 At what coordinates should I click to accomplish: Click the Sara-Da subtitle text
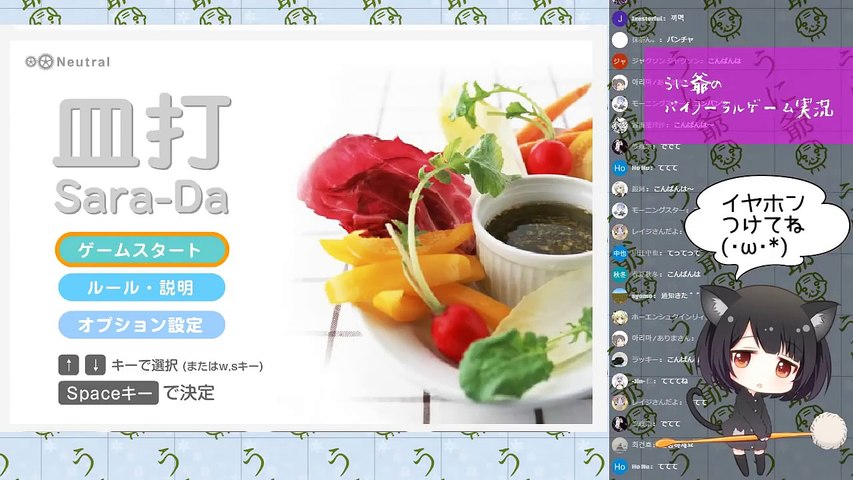(141, 196)
